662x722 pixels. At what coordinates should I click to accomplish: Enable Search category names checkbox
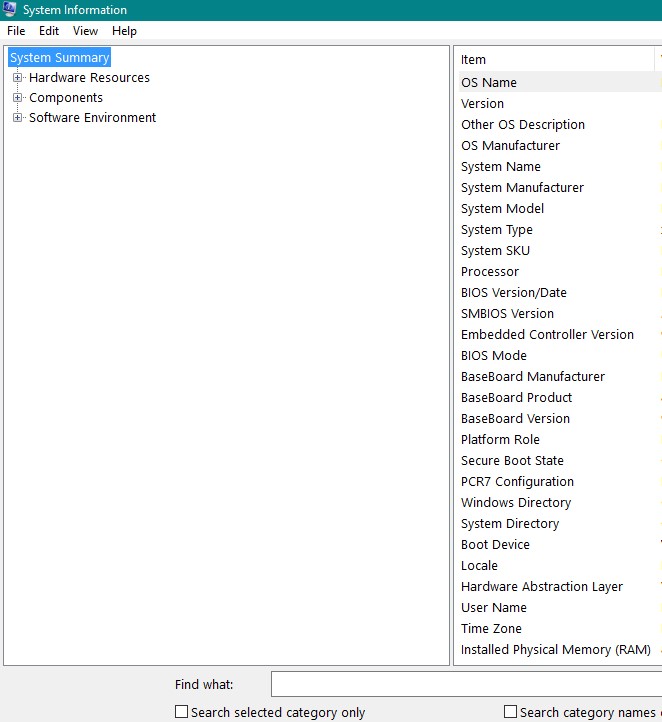click(510, 712)
